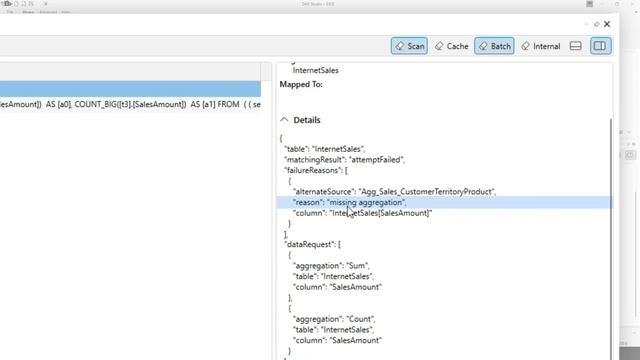Viewport: 640px width, 360px height.
Task: Click the "aggregation": "Sum" line
Action: [x=331, y=266]
